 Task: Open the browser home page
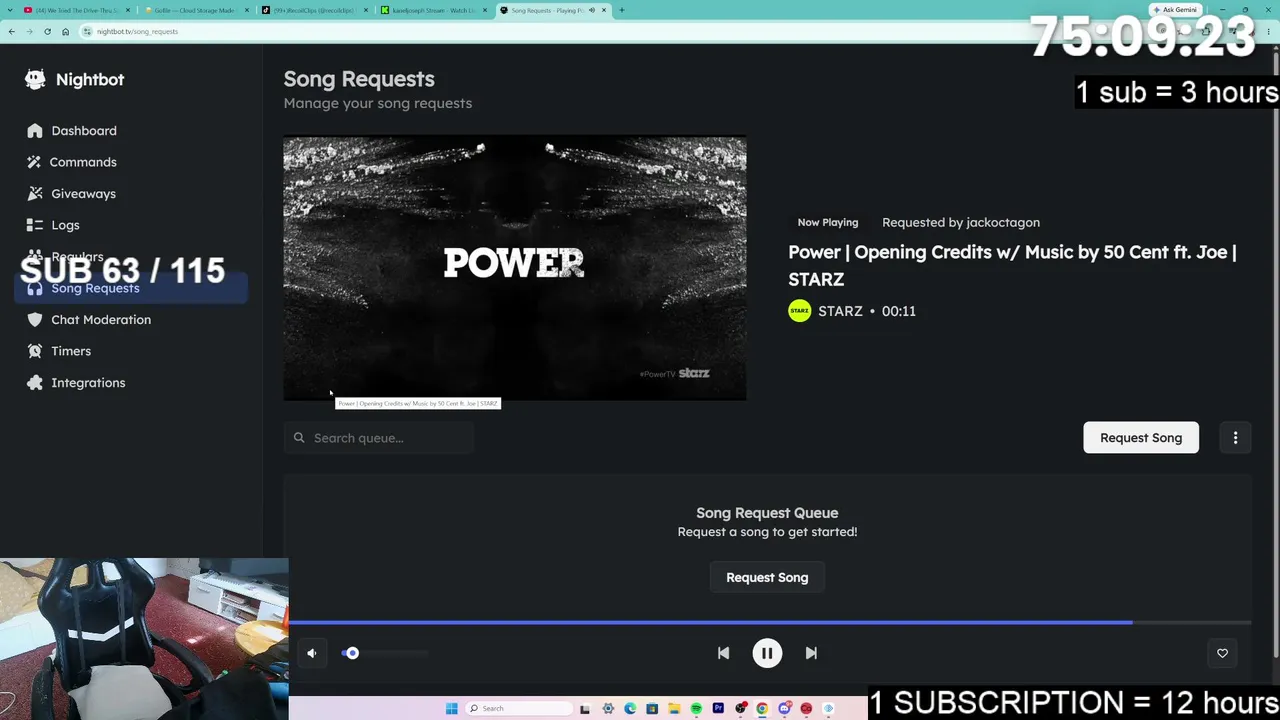tap(65, 31)
